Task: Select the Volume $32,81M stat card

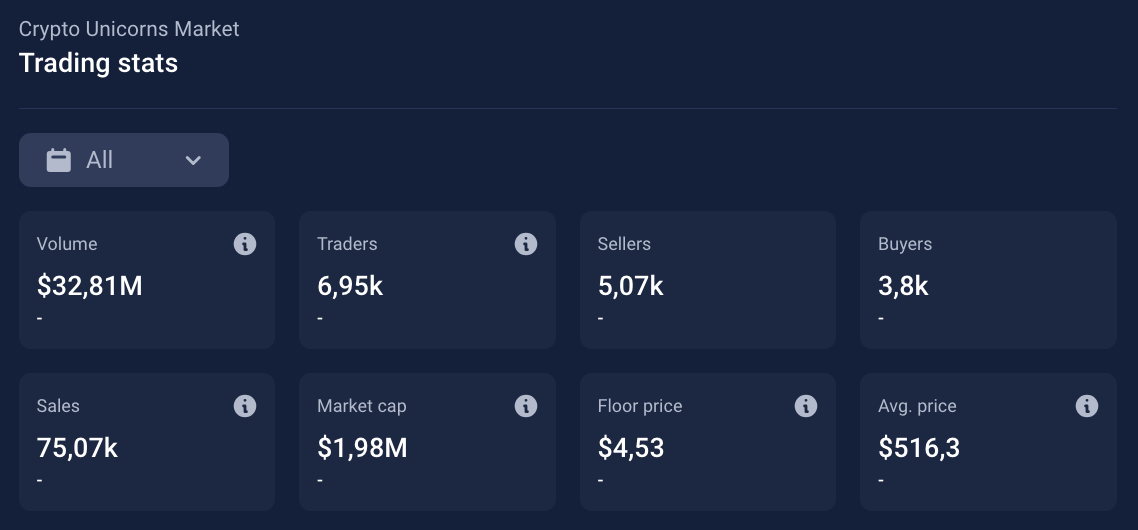Action: point(147,280)
